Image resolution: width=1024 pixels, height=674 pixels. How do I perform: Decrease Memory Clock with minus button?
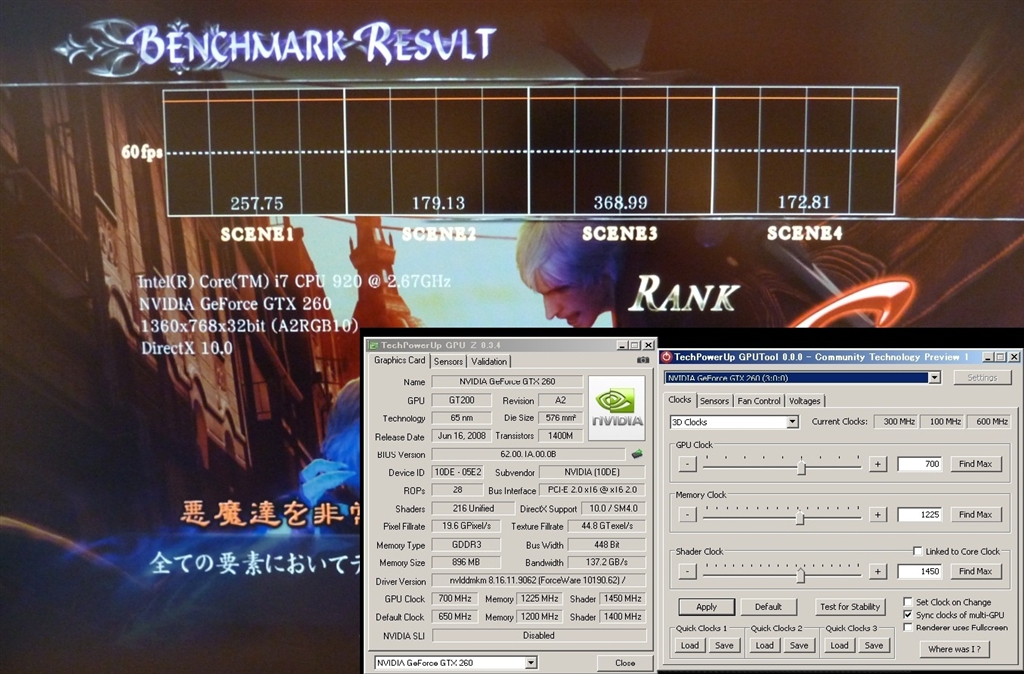[x=687, y=515]
